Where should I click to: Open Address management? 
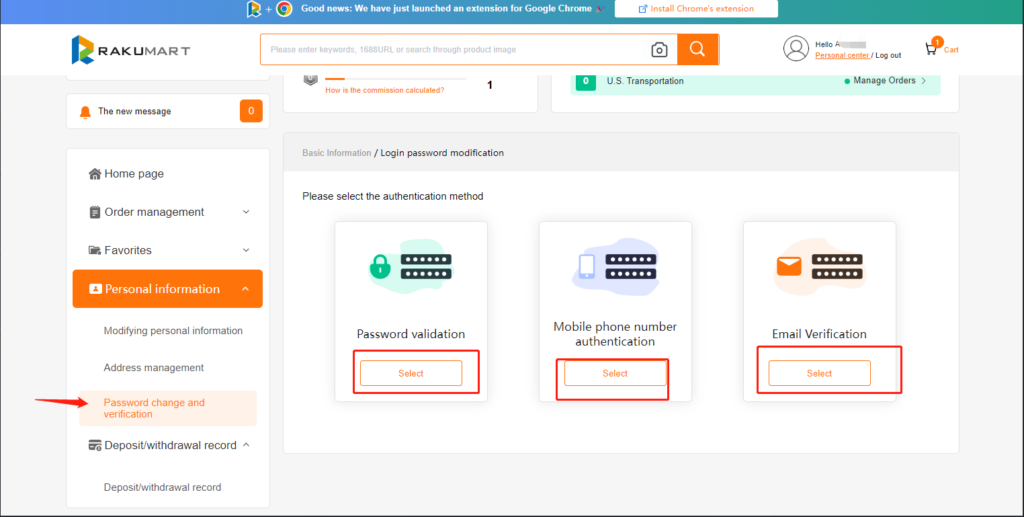coord(153,368)
